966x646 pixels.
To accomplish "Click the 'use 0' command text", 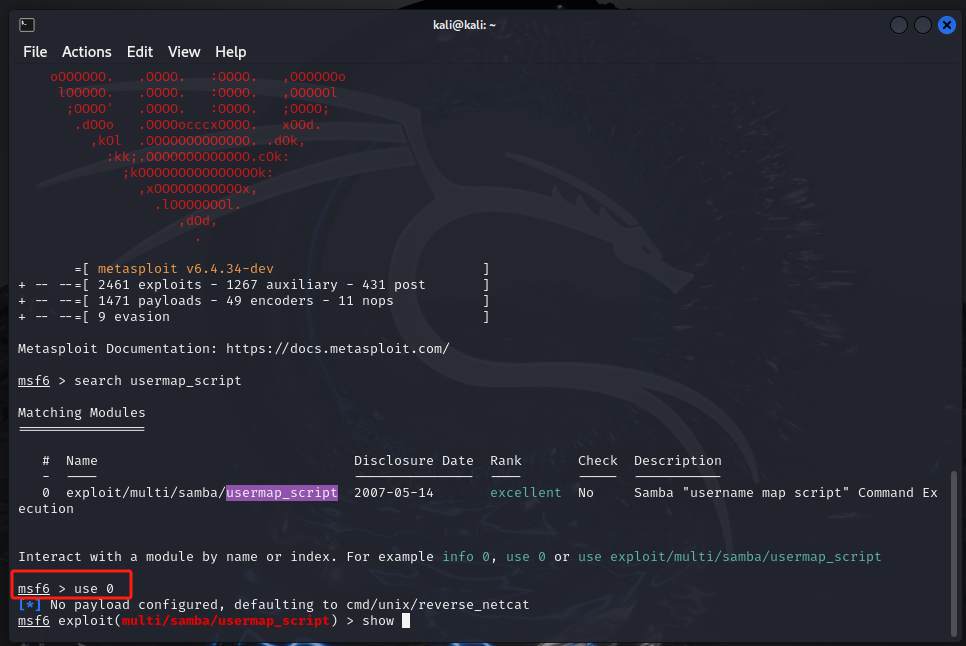I will (x=94, y=589).
